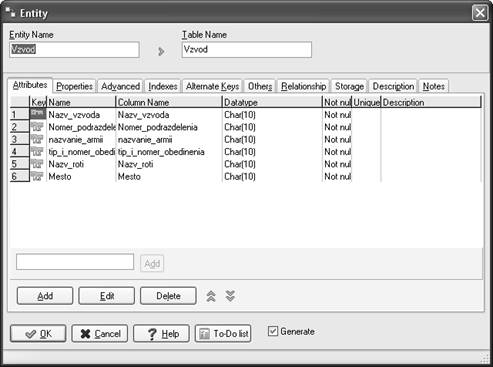Viewport: 493px width, 367px height.
Task: Click the Delete attribute button
Action: tap(168, 296)
